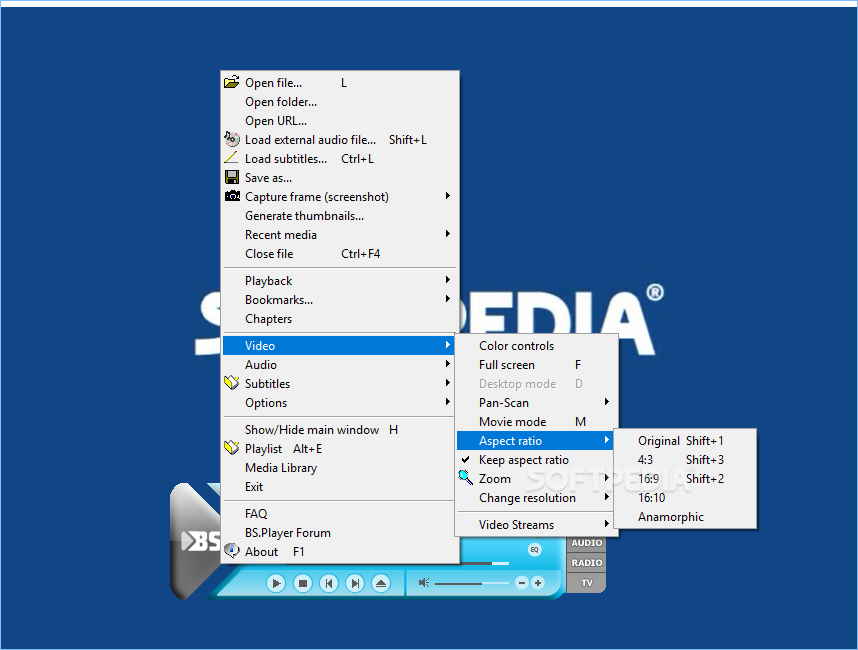Select Open folder... from the menu

[339, 102]
